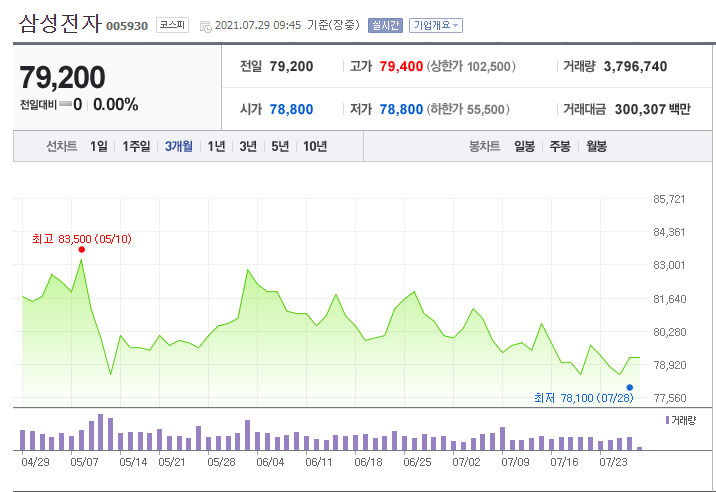This screenshot has width=716, height=492.
Task: Click the lower limit 하한가 55,500 text
Action: 468,109
